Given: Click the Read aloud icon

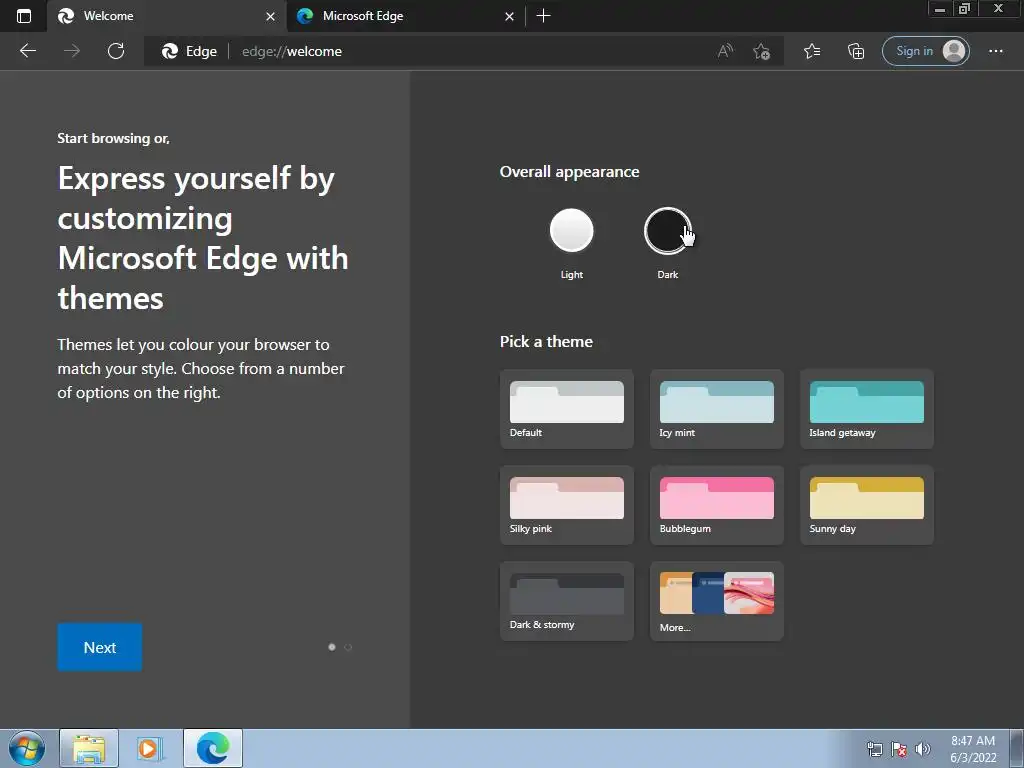Looking at the screenshot, I should [x=725, y=51].
